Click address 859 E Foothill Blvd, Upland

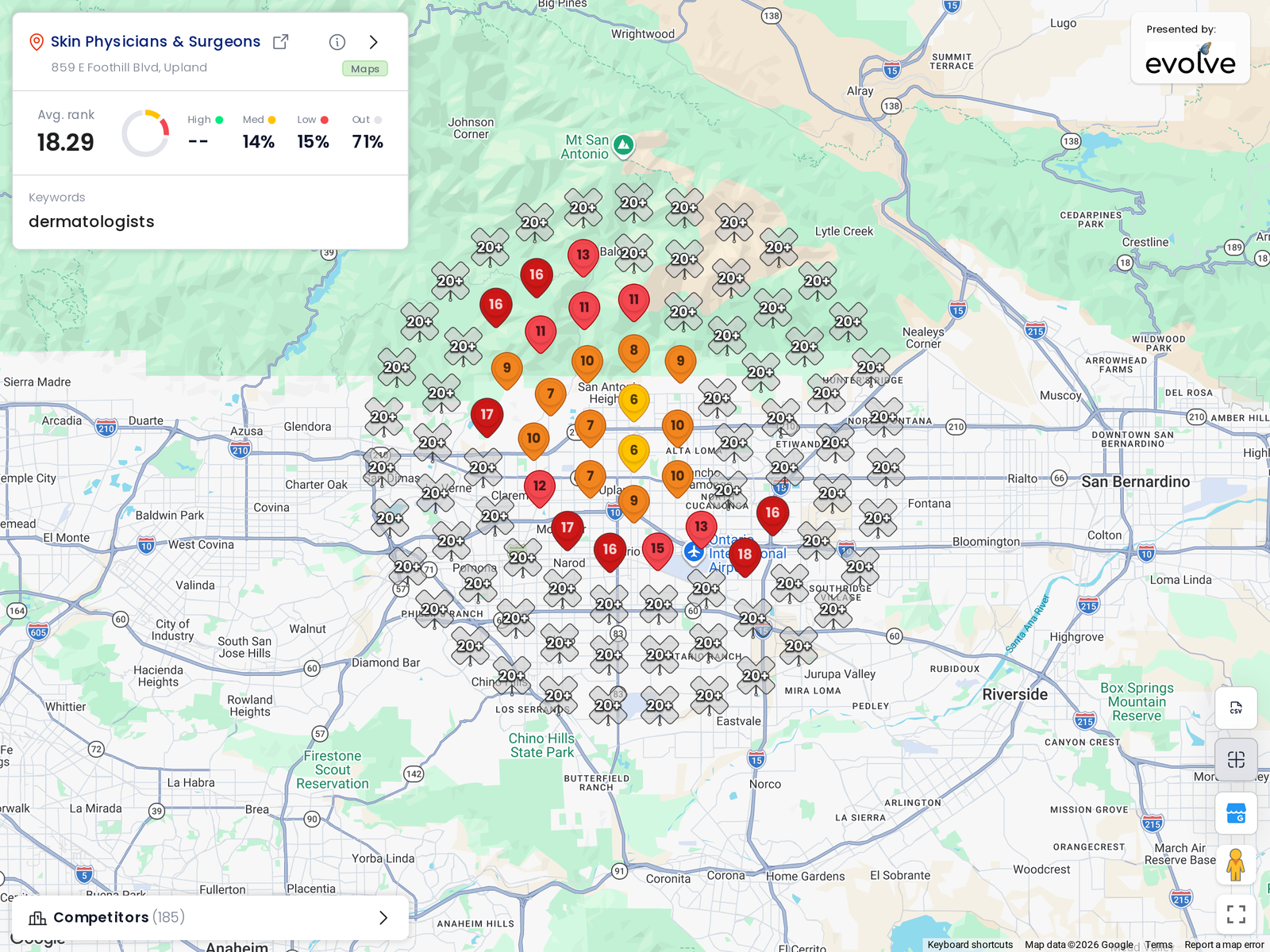pos(129,67)
